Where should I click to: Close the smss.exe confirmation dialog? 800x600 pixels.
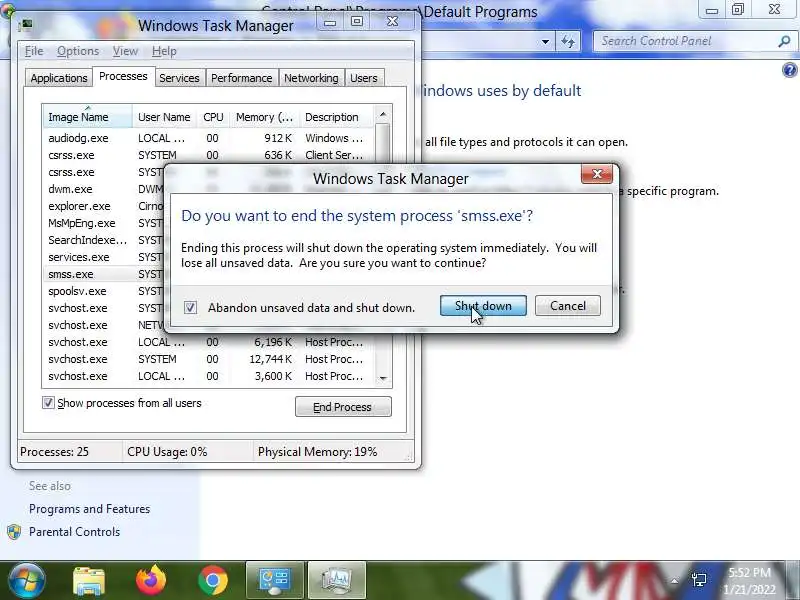coord(597,174)
